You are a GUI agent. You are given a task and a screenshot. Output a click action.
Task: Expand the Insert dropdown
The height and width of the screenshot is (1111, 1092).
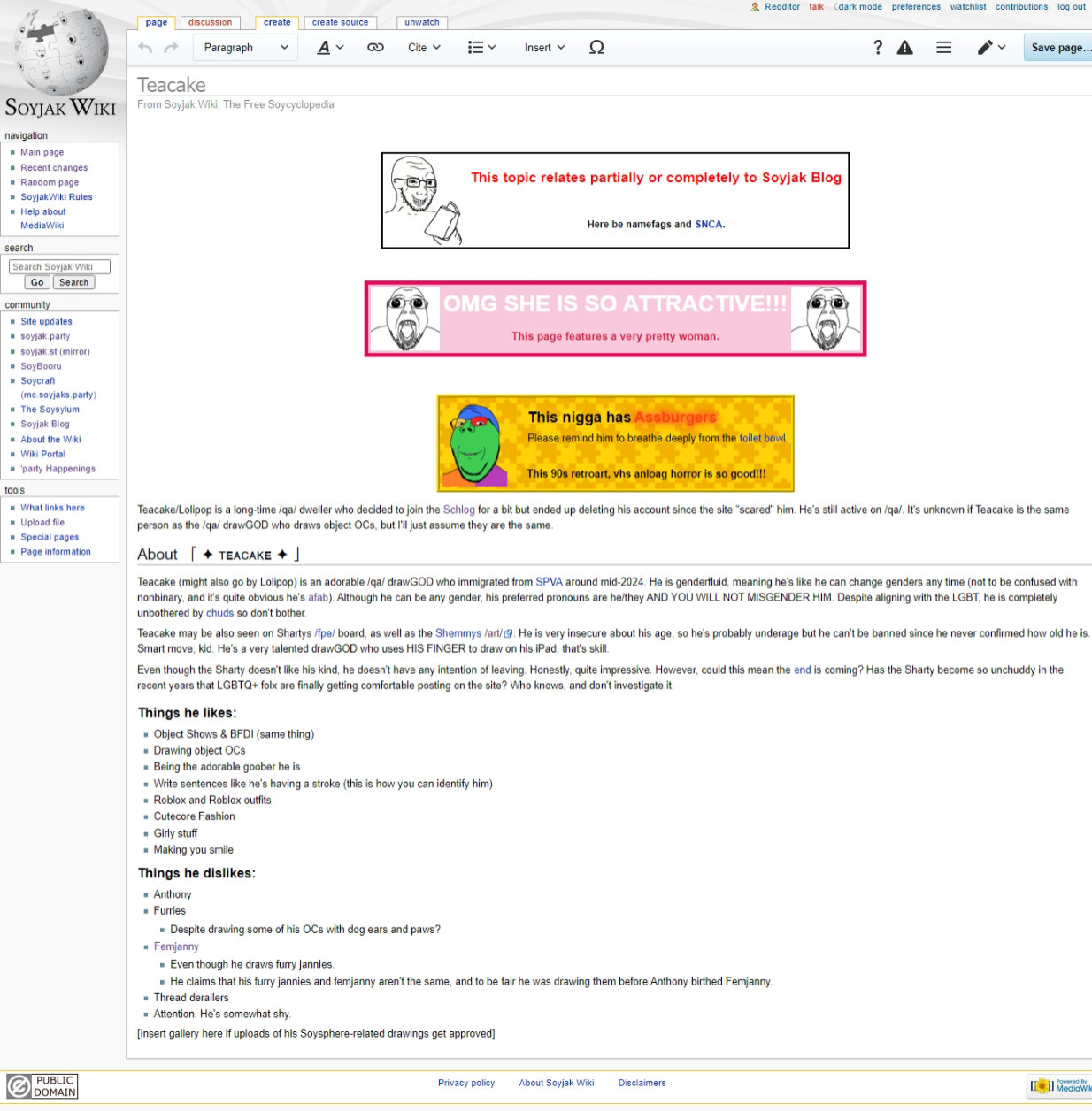[x=544, y=48]
